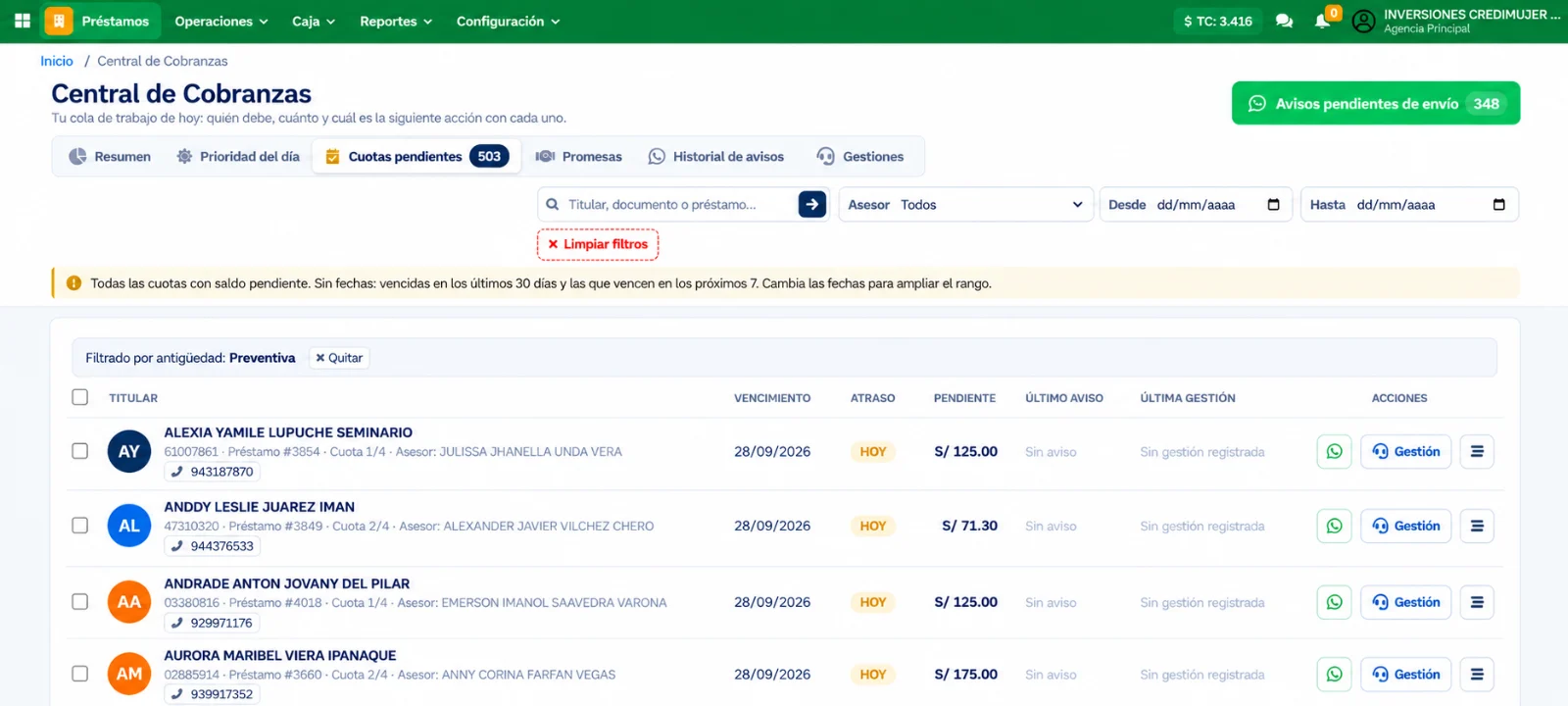1568x706 pixels.
Task: Call phone 929971176
Action: [212, 623]
